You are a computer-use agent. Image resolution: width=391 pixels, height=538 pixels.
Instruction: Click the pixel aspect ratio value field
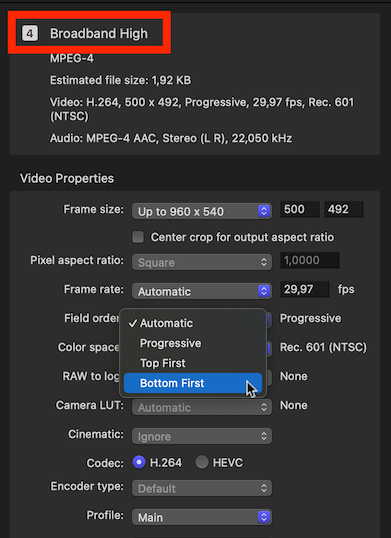(x=310, y=260)
